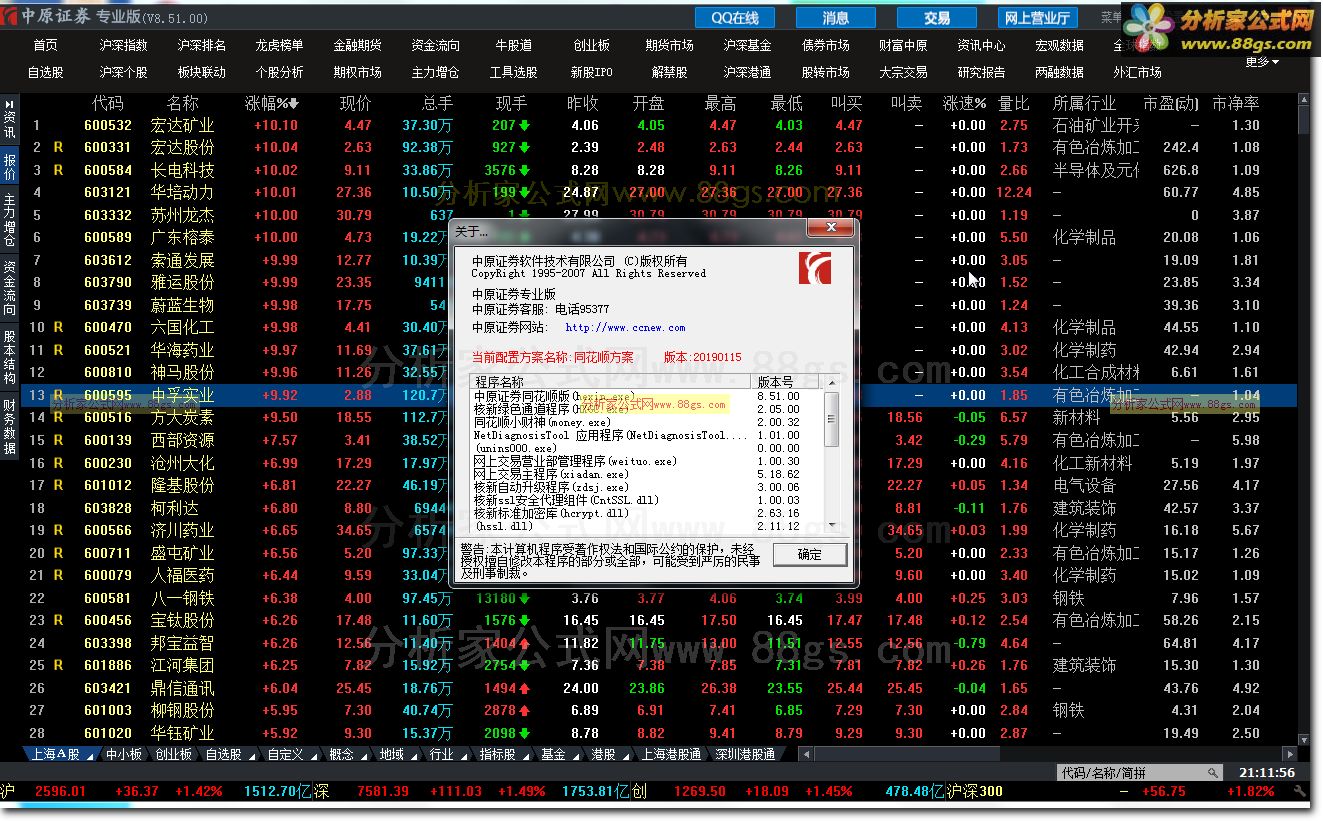Image resolution: width=1323 pixels, height=821 pixels.
Task: Open the 自选股 item in the top menu
Action: point(45,72)
